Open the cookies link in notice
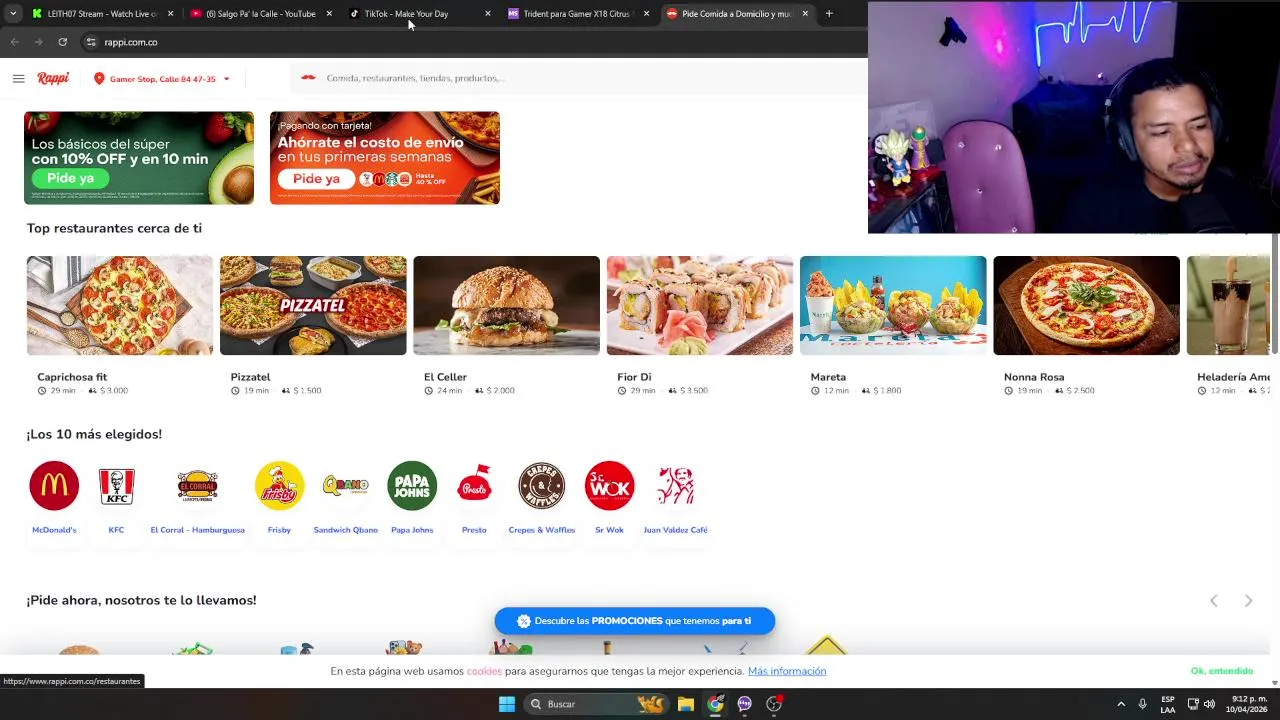The image size is (1280, 720). tap(484, 671)
